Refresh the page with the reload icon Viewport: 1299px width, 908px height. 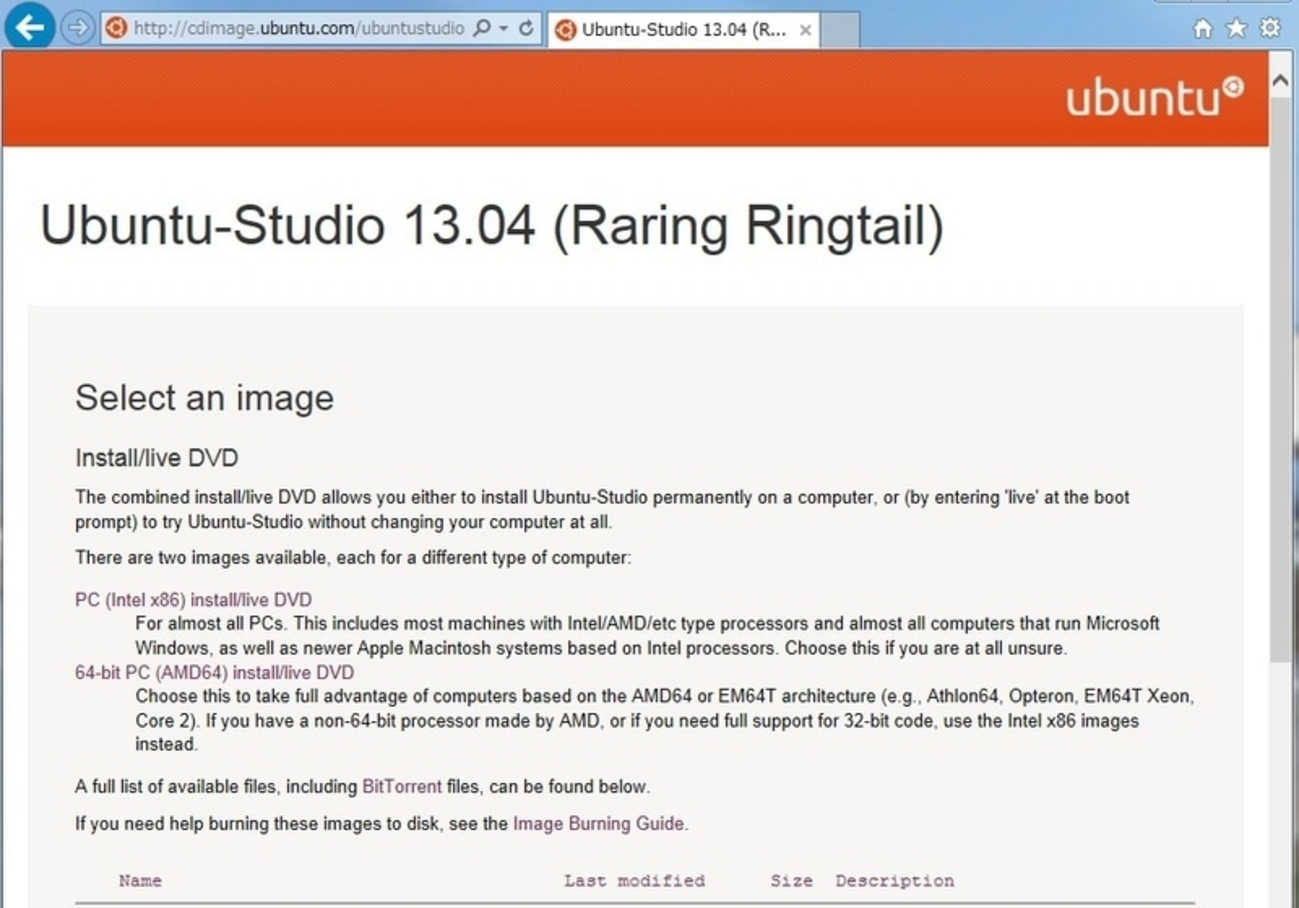(x=527, y=28)
